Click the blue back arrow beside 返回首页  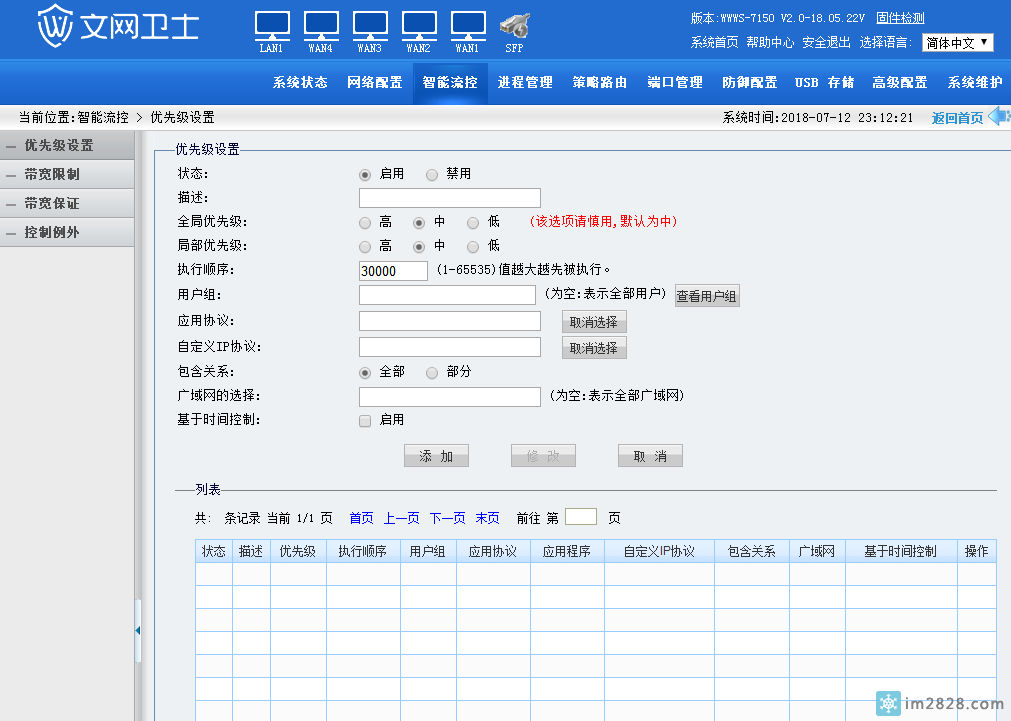tap(999, 116)
